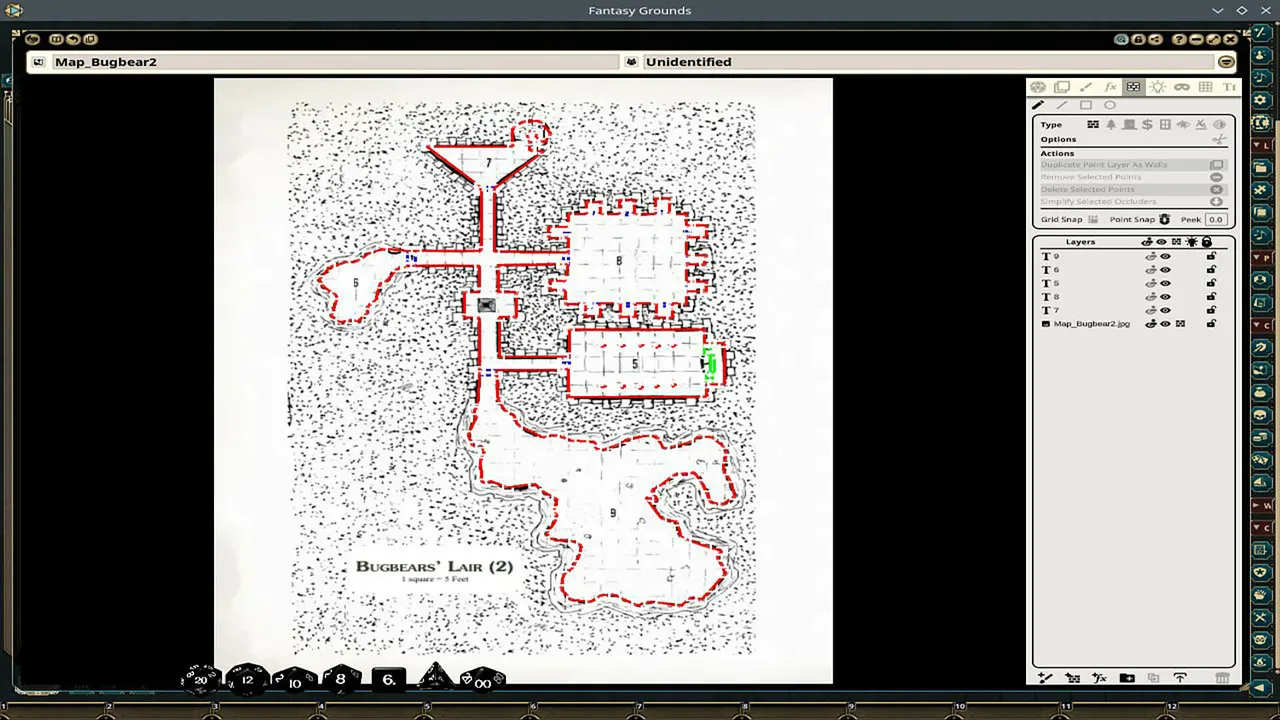This screenshot has width=1280, height=720.
Task: Toggle visibility of layer 6
Action: (x=1165, y=270)
